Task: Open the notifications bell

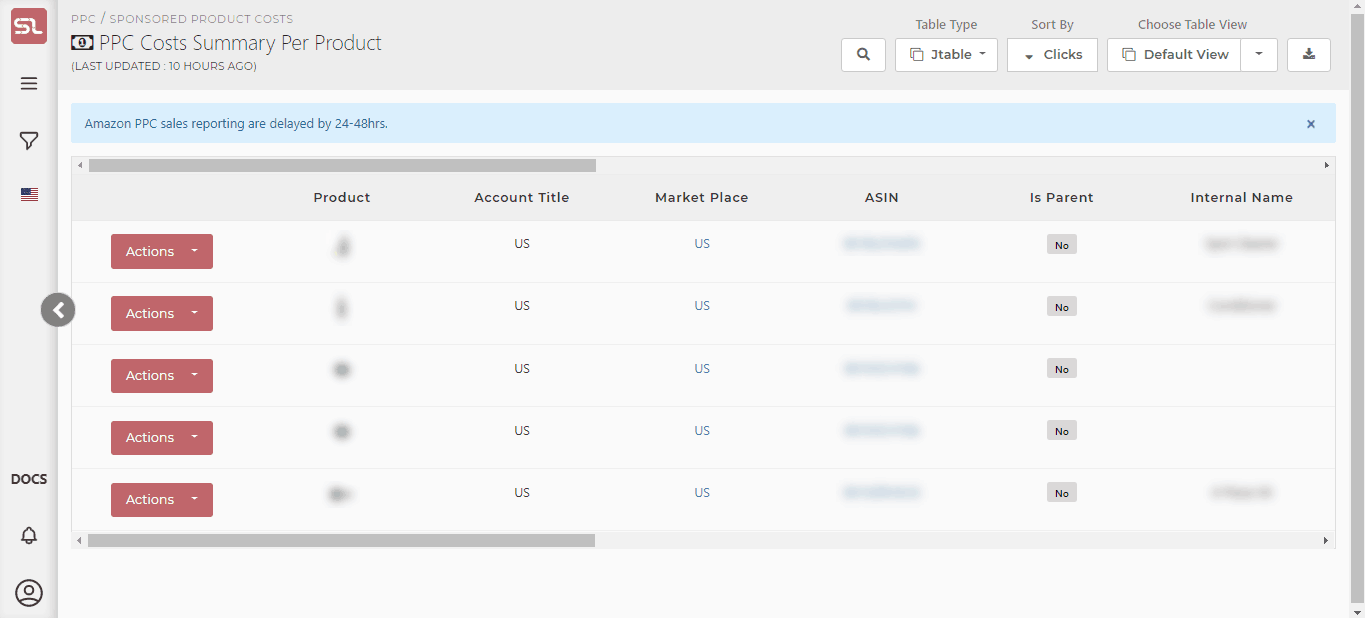Action: pos(29,536)
